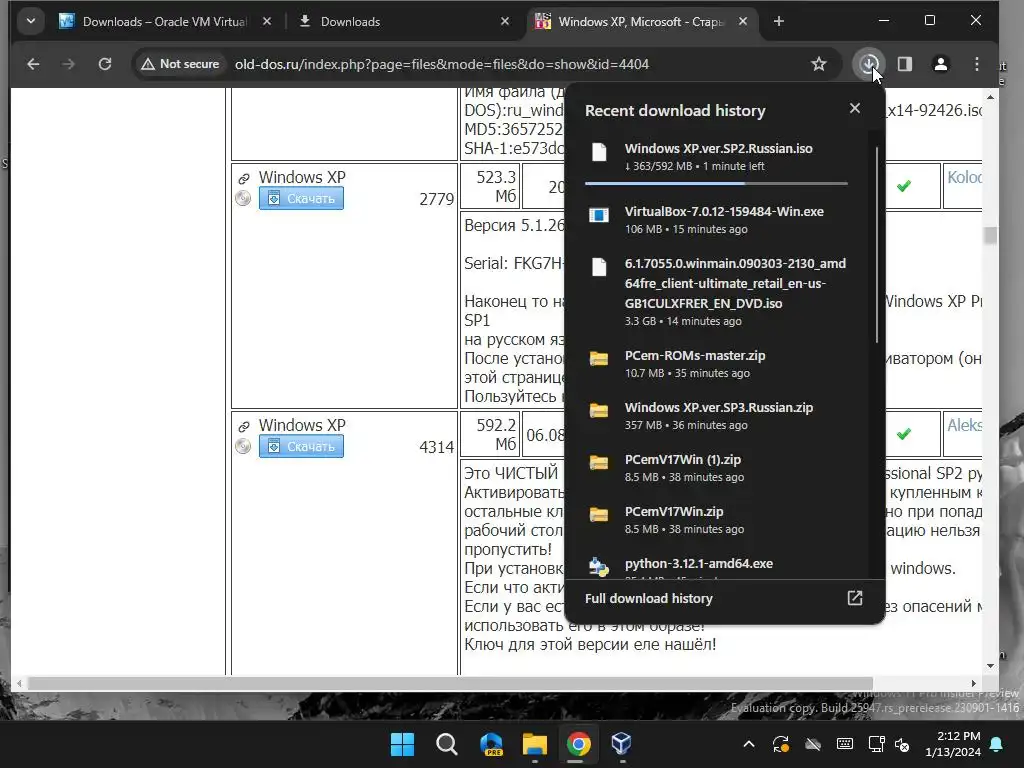The image size is (1024, 768).
Task: Open Windows XP.ver.SP3.Russian.zip download
Action: point(718,415)
